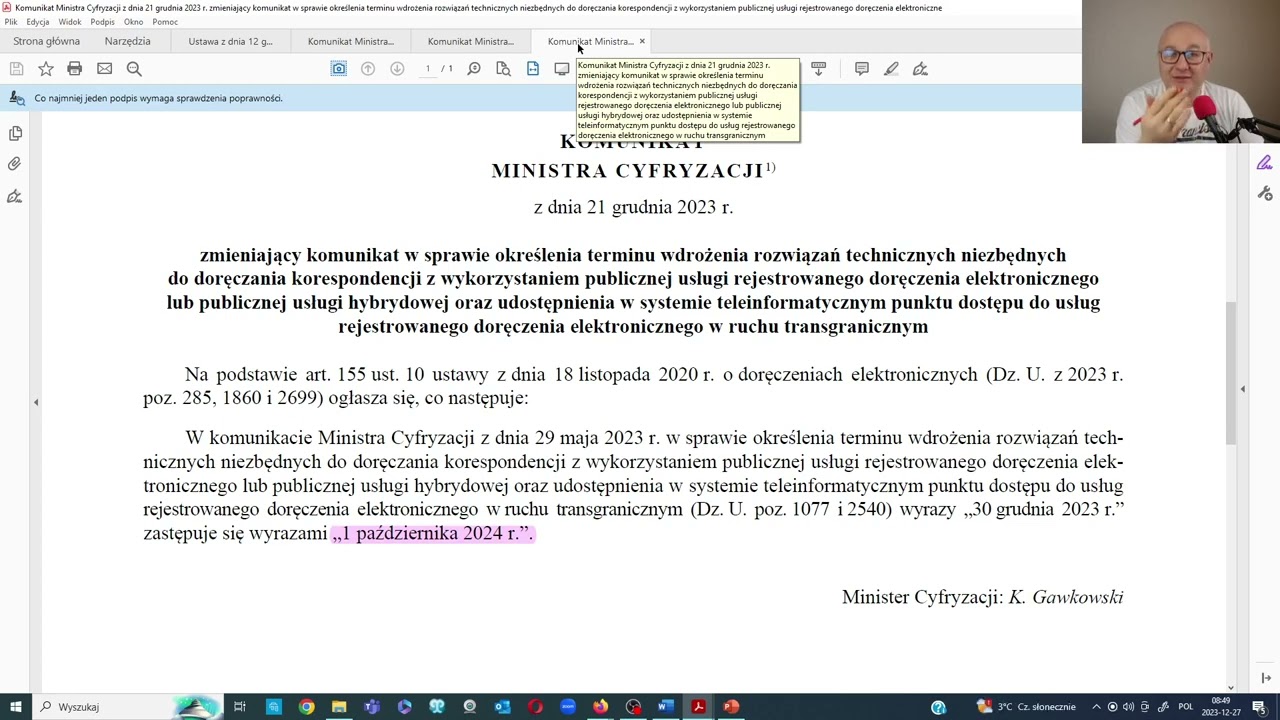Click the fit width icon

coord(533,69)
